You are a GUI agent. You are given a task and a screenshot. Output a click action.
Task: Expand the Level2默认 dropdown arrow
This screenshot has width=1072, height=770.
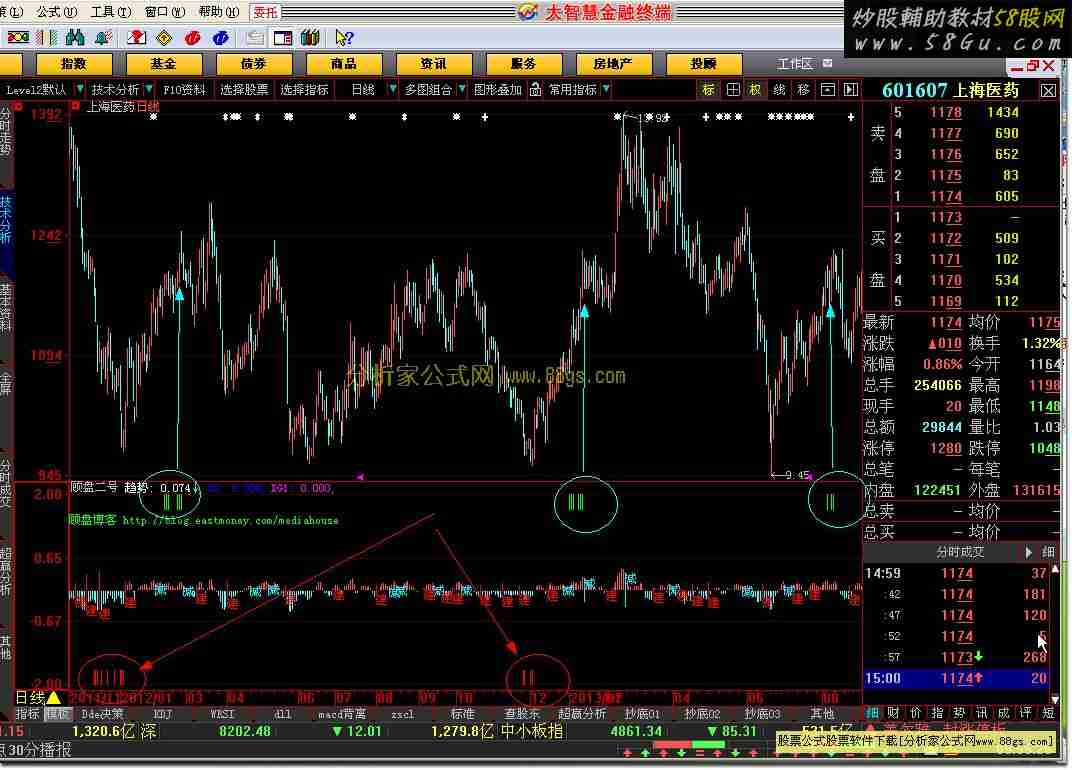(x=80, y=90)
